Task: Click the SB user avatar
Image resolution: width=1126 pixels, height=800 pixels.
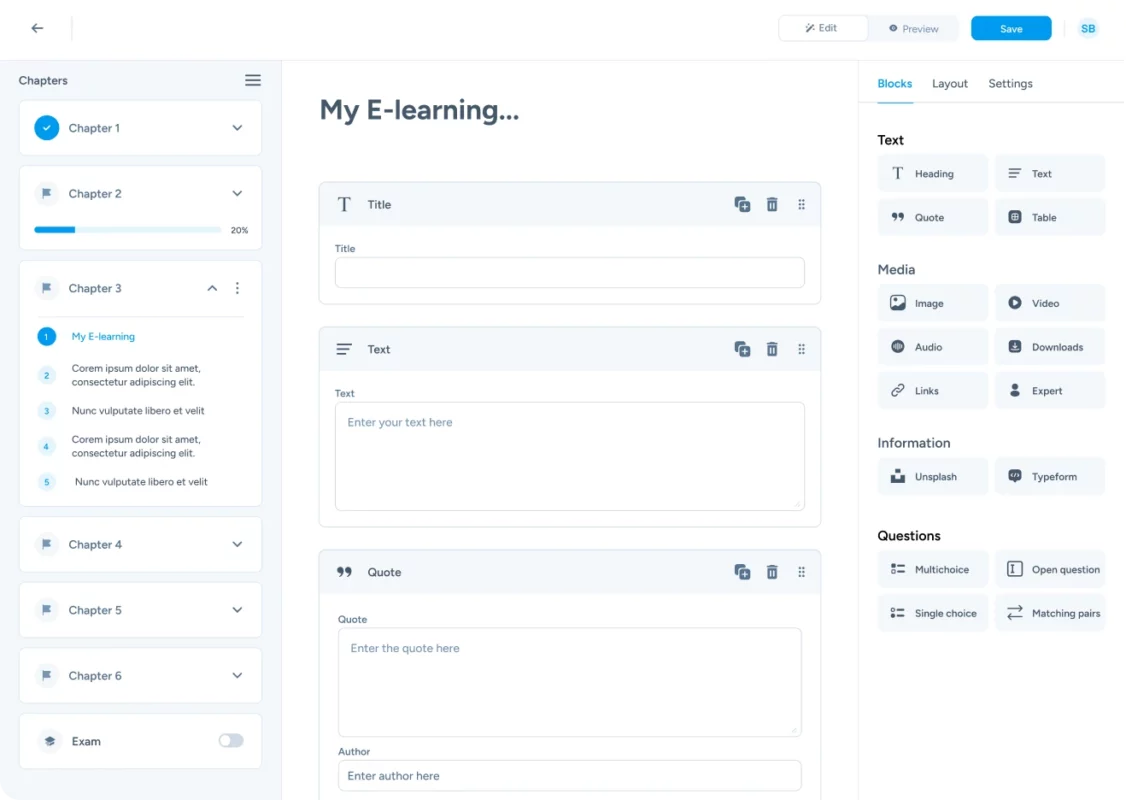Action: 1088,28
